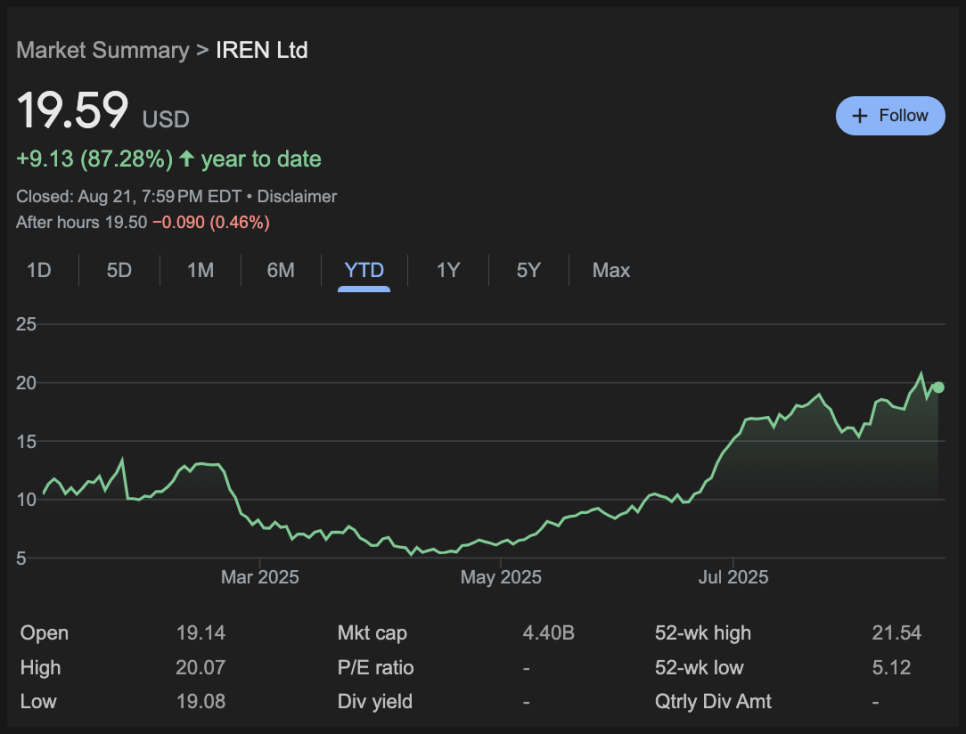Open the Market Summary breadcrumb link
This screenshot has width=966, height=734.
(103, 50)
